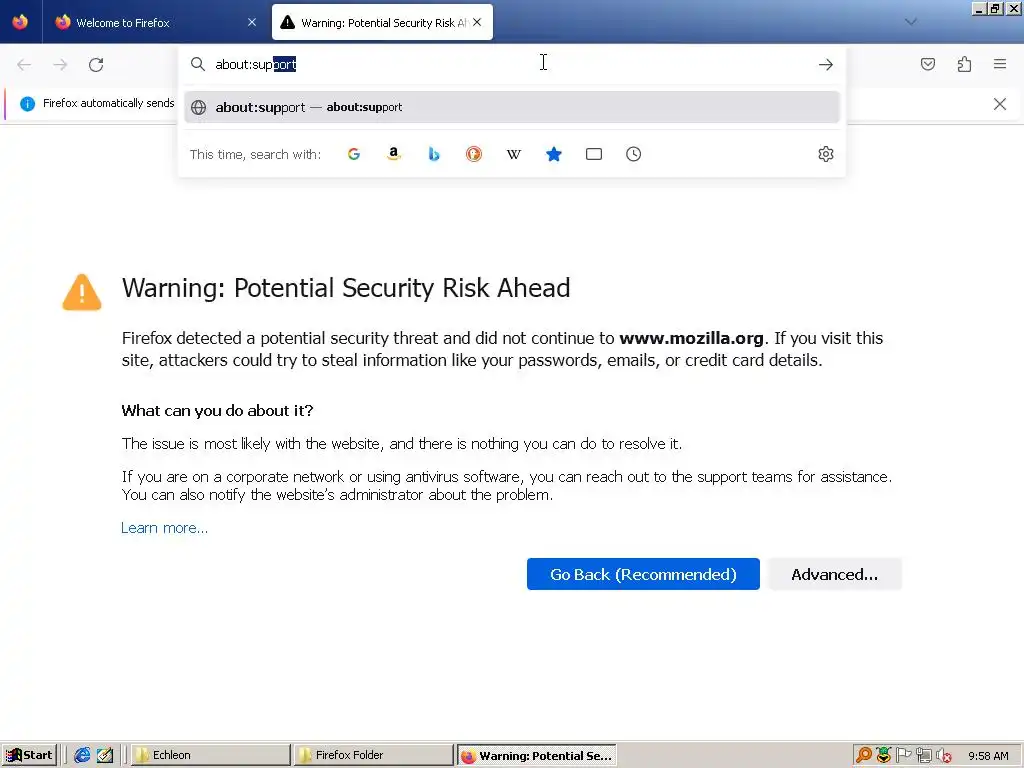Search this time with Bing
The width and height of the screenshot is (1024, 768).
click(x=434, y=154)
